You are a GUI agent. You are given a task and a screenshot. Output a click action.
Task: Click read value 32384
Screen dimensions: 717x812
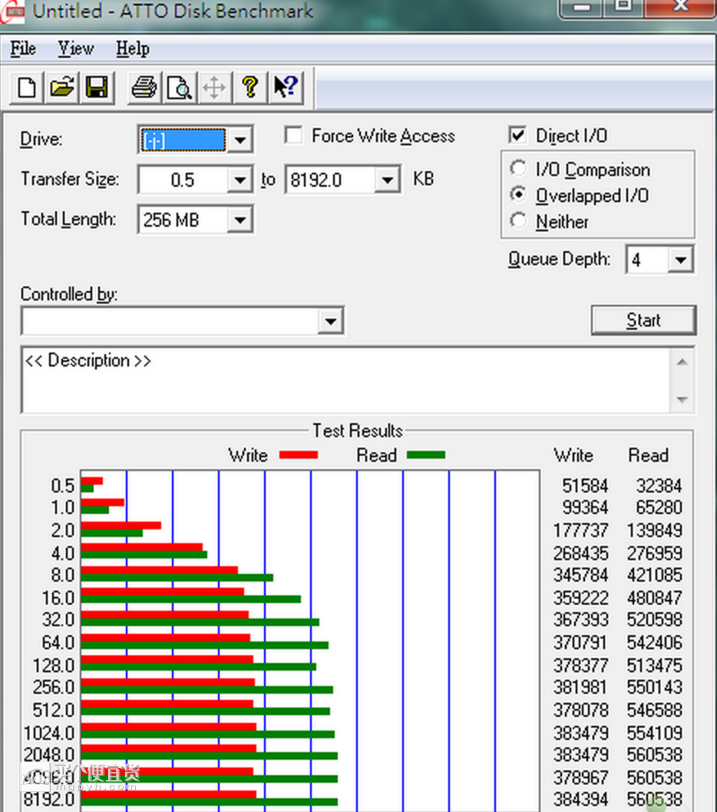659,486
